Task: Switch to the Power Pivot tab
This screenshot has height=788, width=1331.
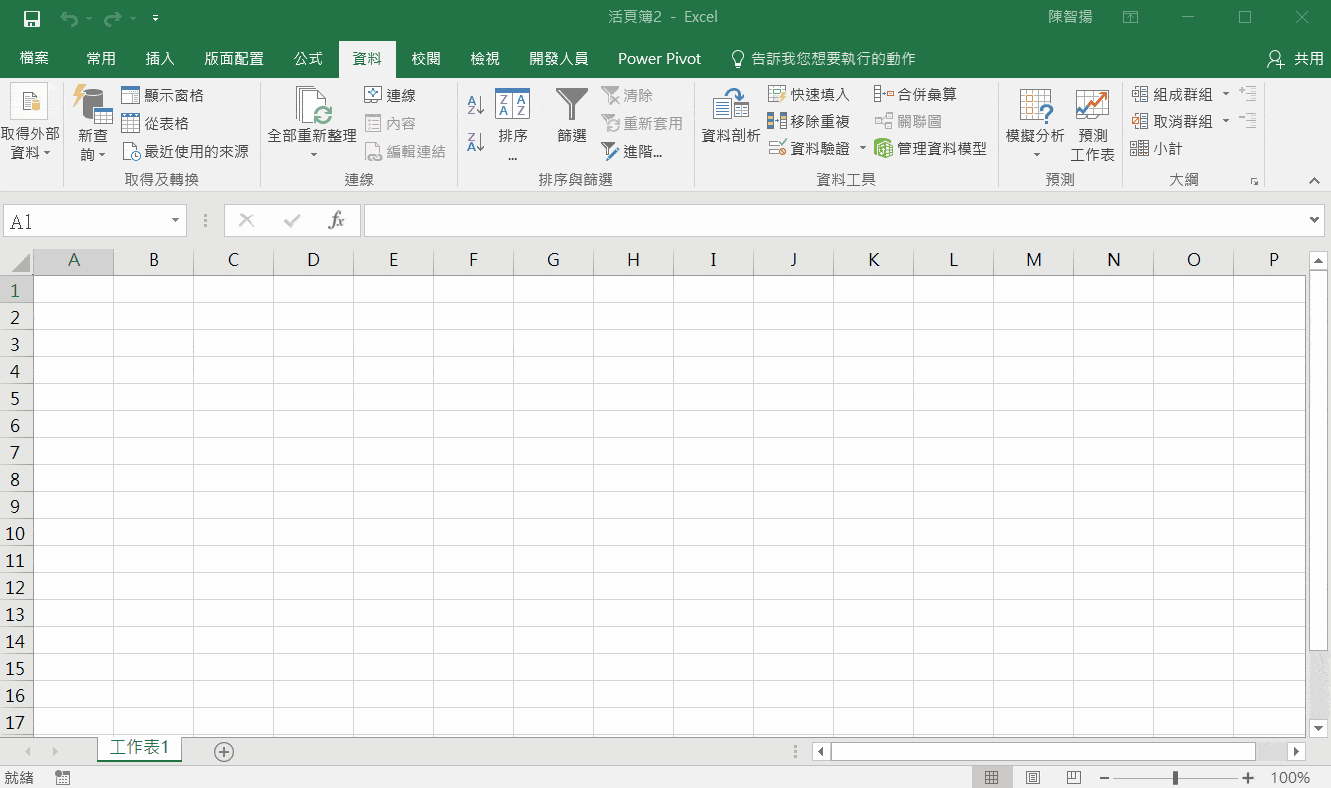Action: (x=659, y=59)
